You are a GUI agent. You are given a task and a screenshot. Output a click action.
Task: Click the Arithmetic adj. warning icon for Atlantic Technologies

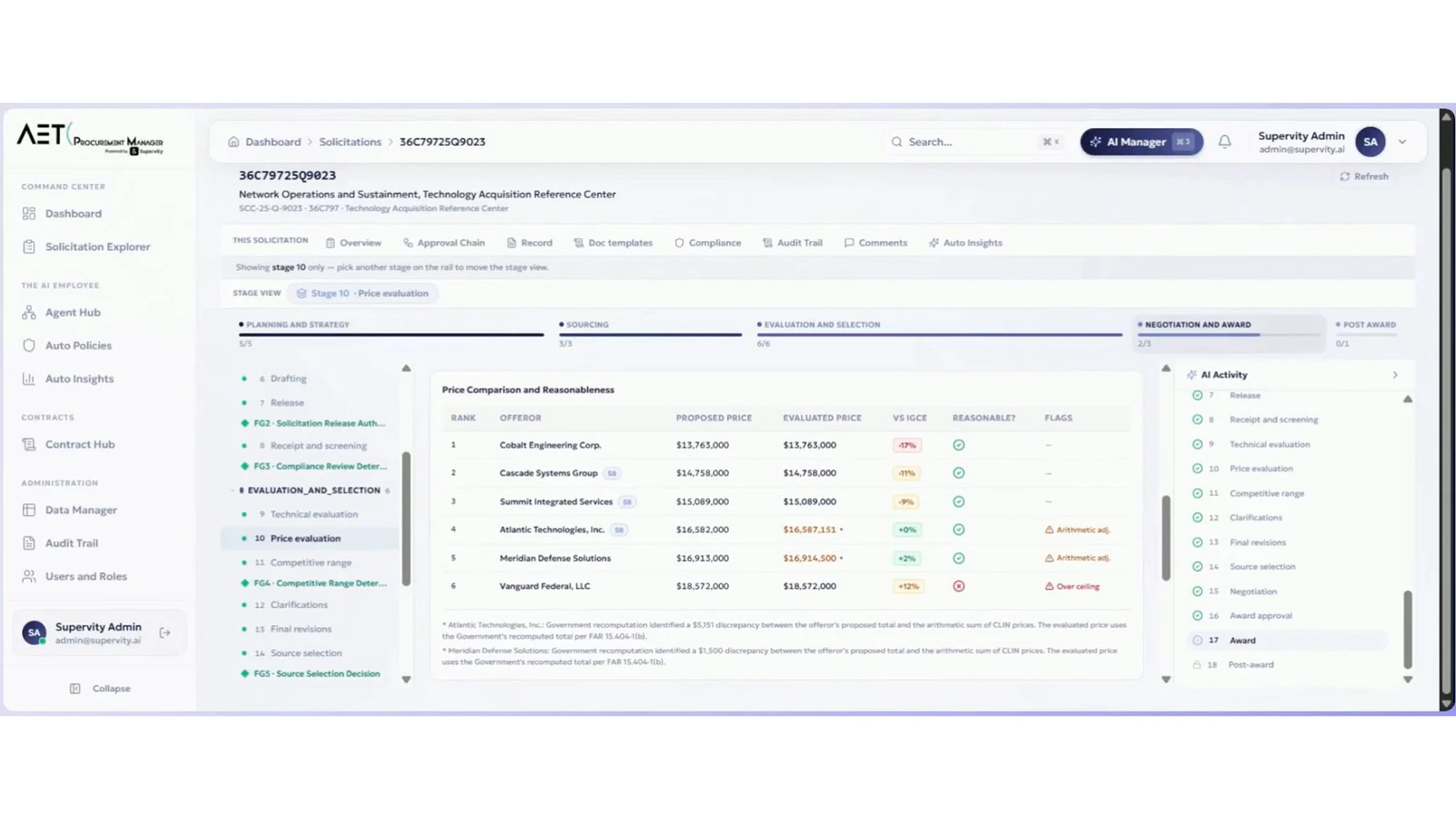coord(1049,530)
